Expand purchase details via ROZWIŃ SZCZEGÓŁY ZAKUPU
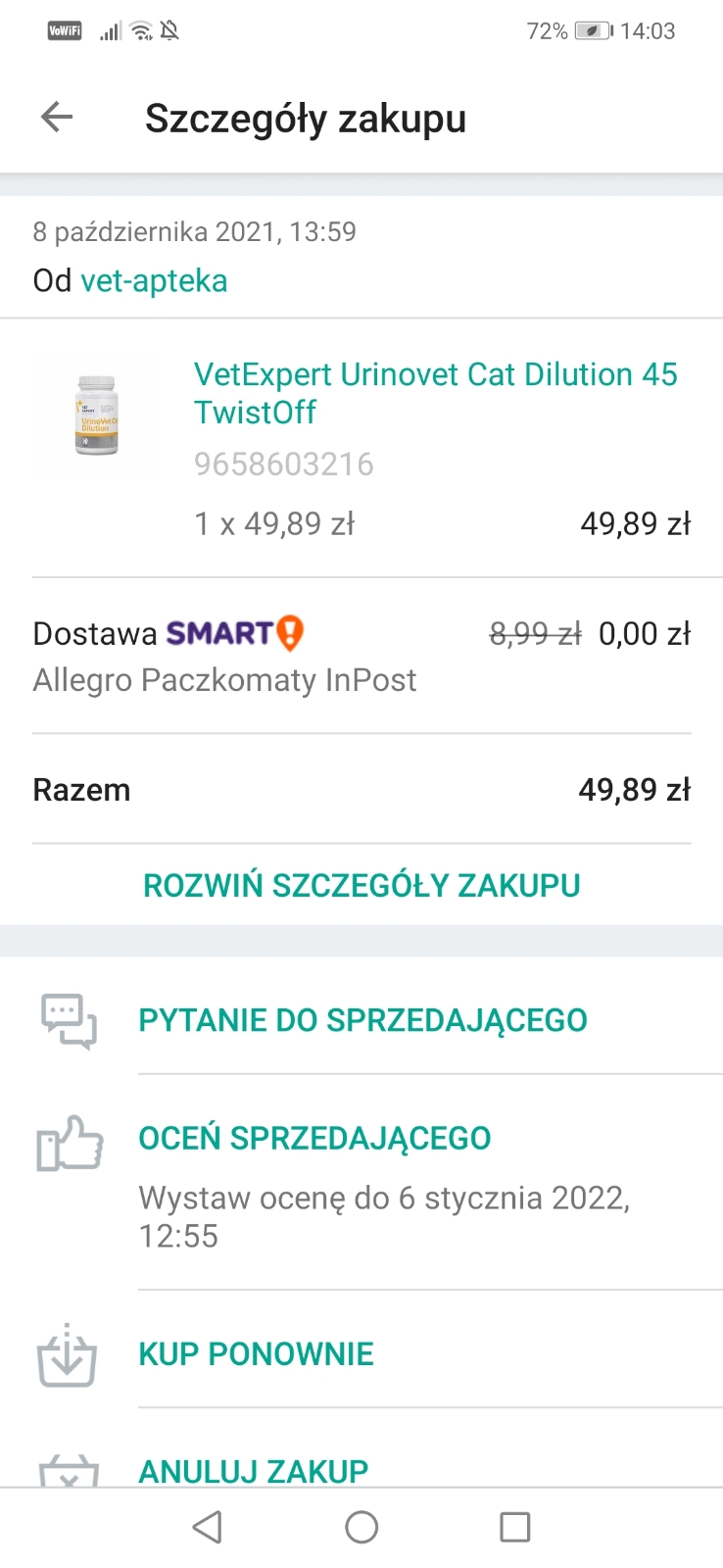Viewport: 723px width, 1568px height. tap(361, 885)
